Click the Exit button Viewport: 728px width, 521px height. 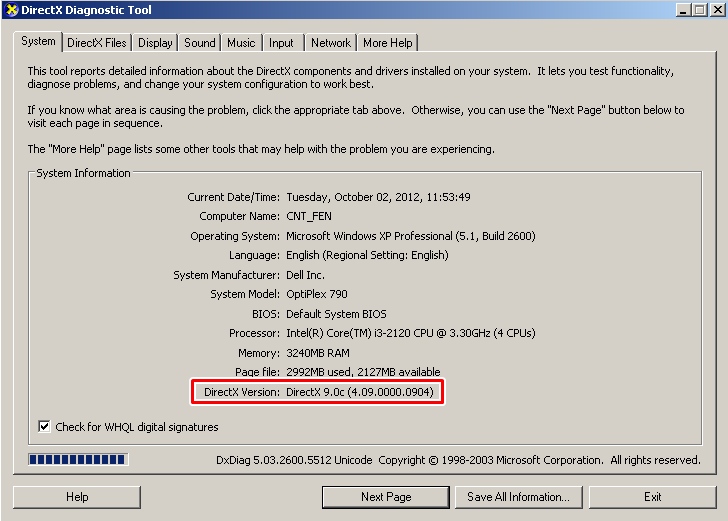tap(652, 497)
